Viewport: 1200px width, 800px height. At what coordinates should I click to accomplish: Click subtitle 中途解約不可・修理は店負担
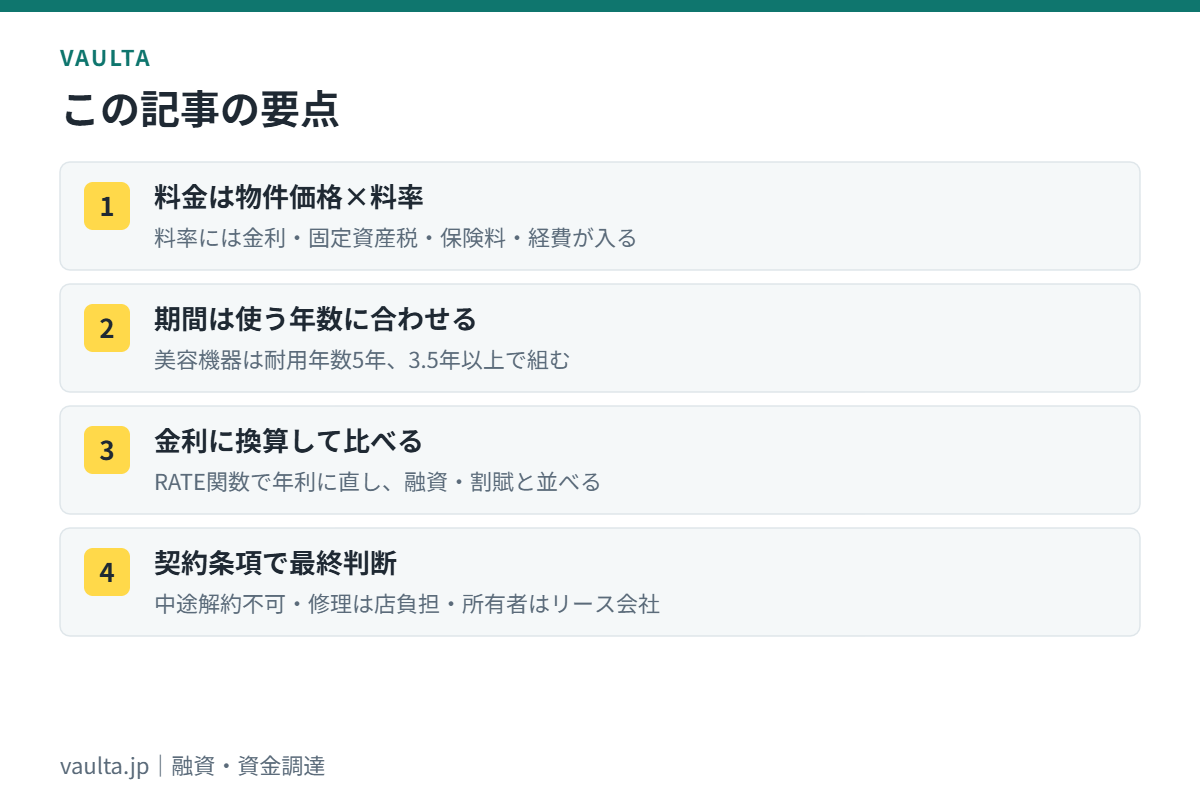click(407, 604)
